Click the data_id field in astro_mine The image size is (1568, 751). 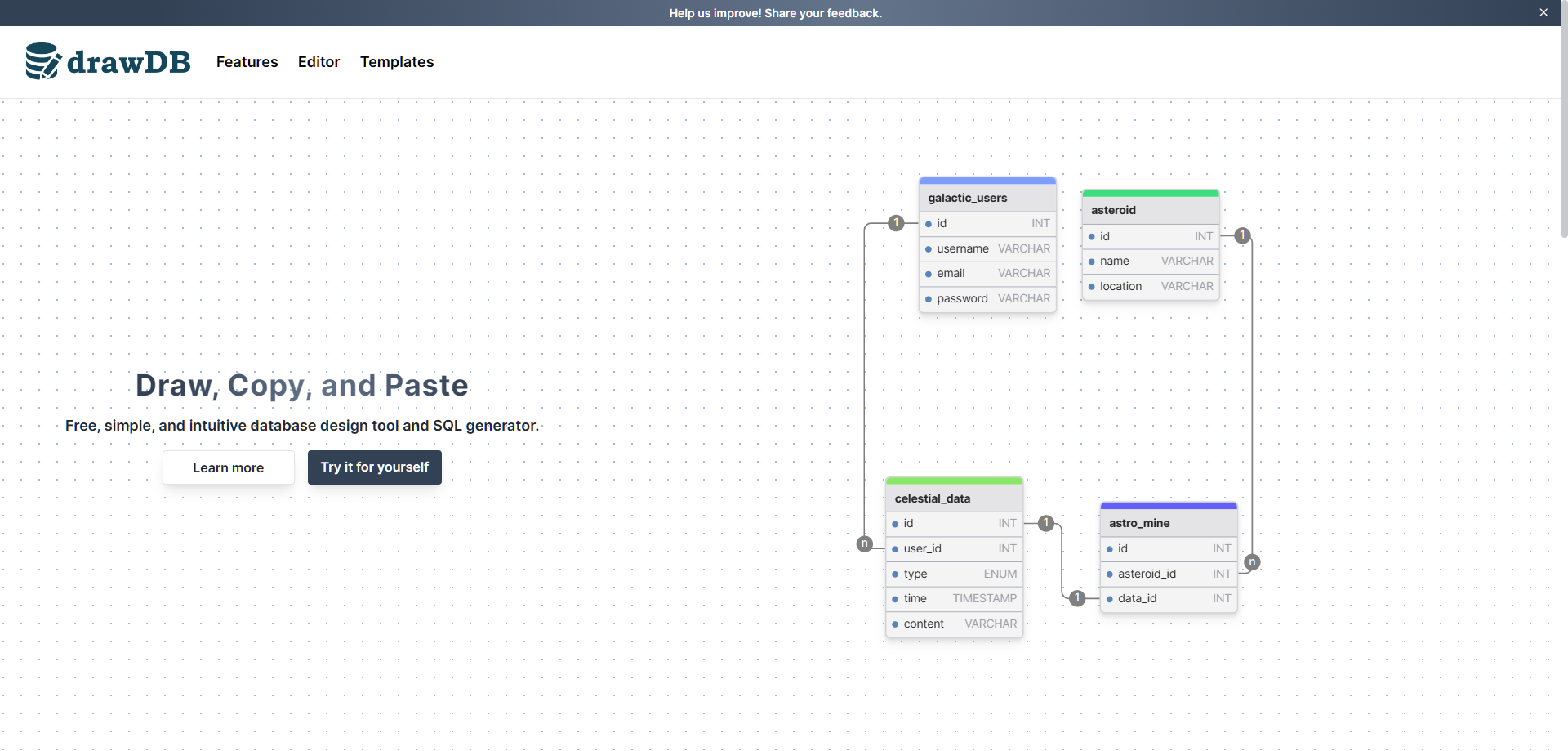[x=1169, y=599]
